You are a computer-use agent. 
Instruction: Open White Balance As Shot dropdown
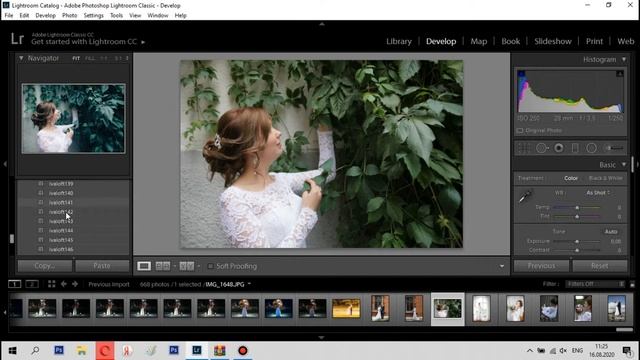pyautogui.click(x=598, y=193)
